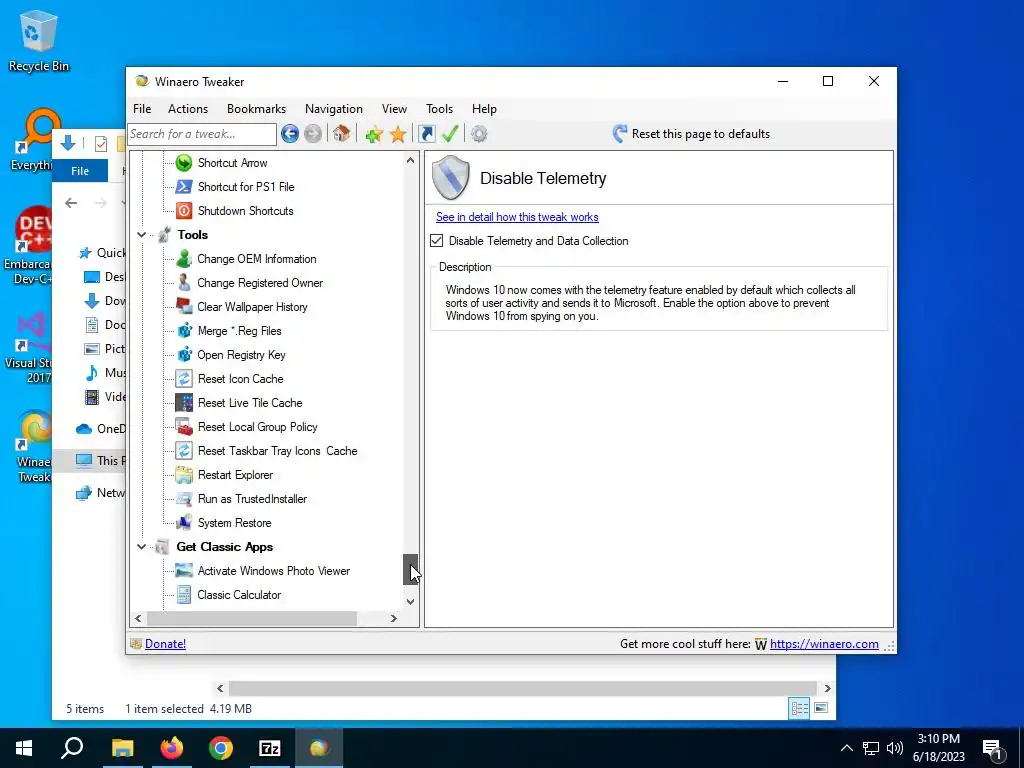
Task: Open the File menu in Winaero Tweaker
Action: click(x=142, y=109)
